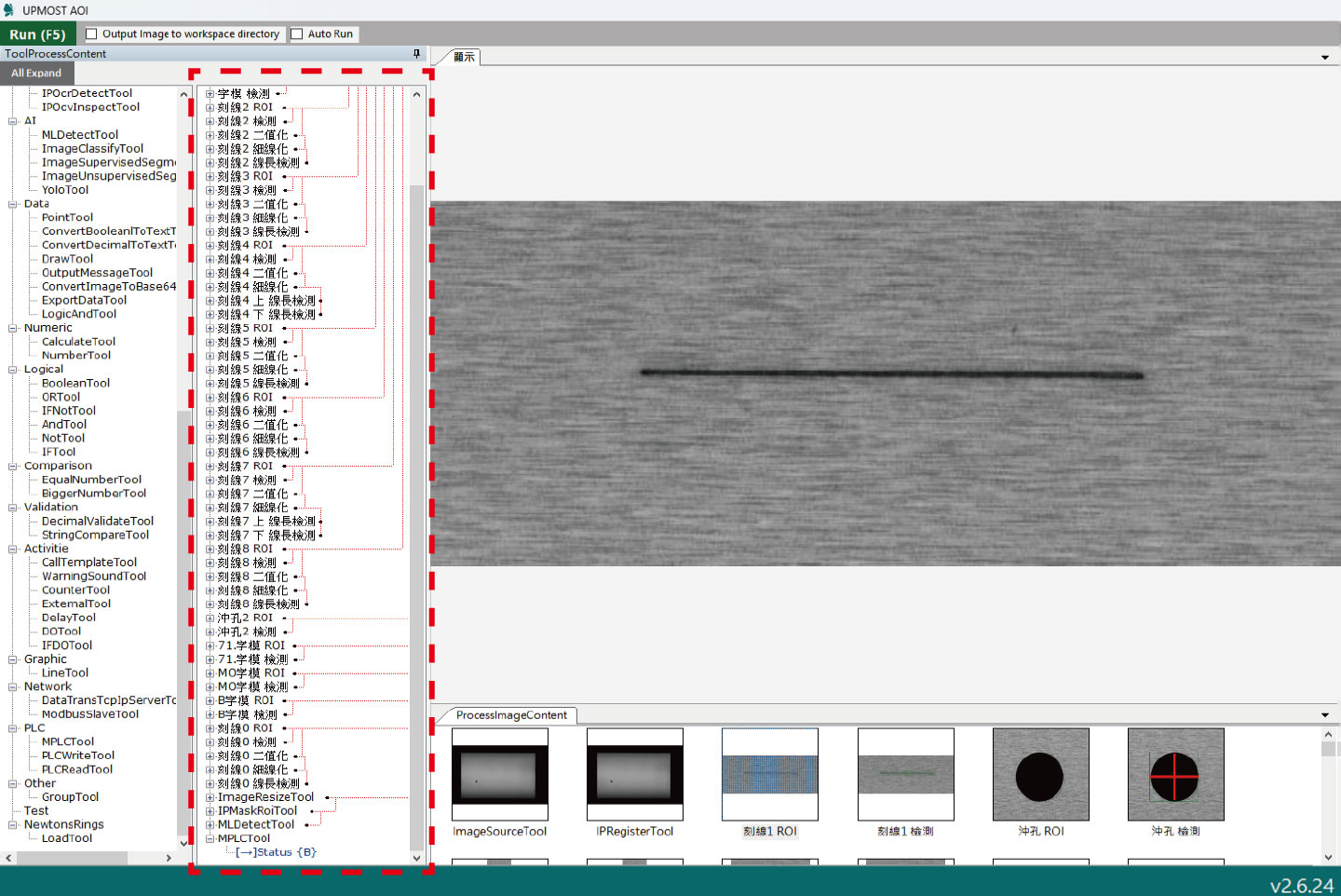The height and width of the screenshot is (896, 1341).
Task: Select the 刻線1 檢測 thumbnail
Action: click(905, 775)
